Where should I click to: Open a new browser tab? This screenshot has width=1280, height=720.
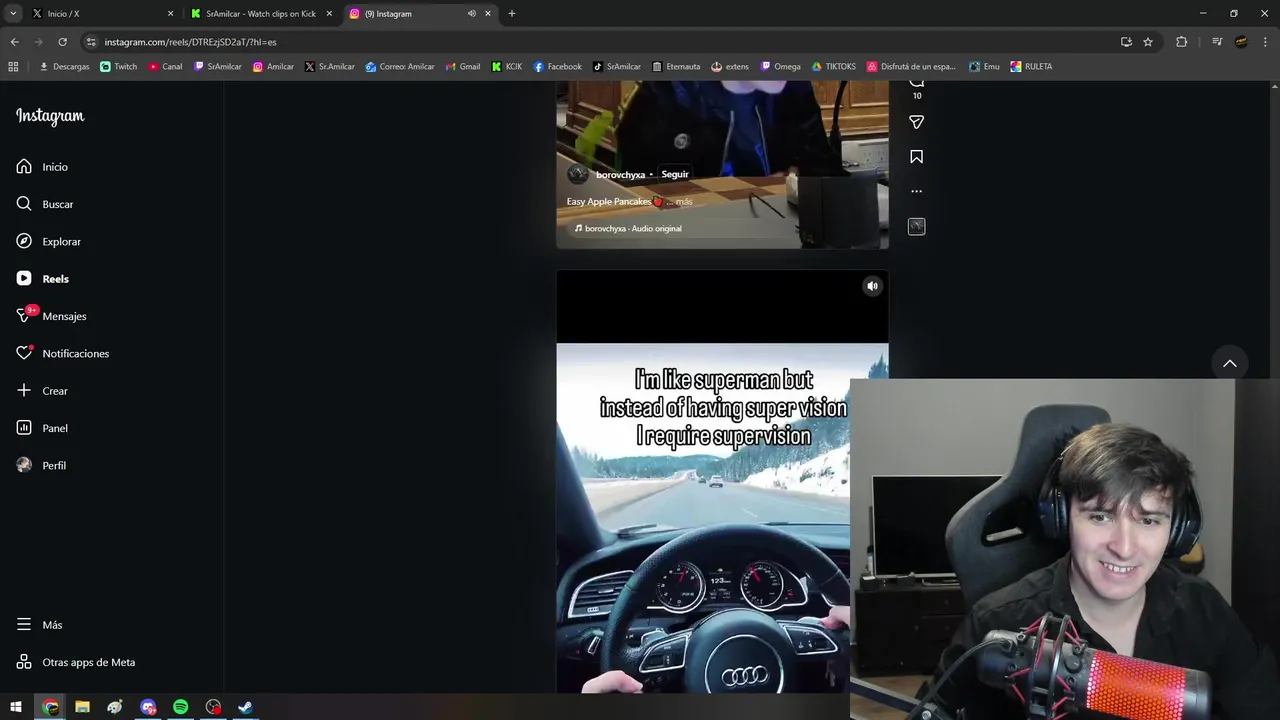tap(512, 14)
